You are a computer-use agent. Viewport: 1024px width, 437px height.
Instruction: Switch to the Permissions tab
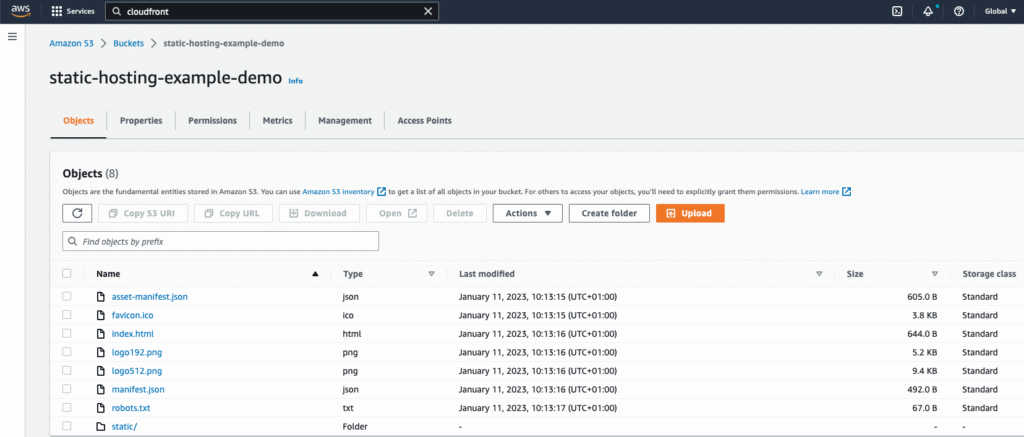212,121
